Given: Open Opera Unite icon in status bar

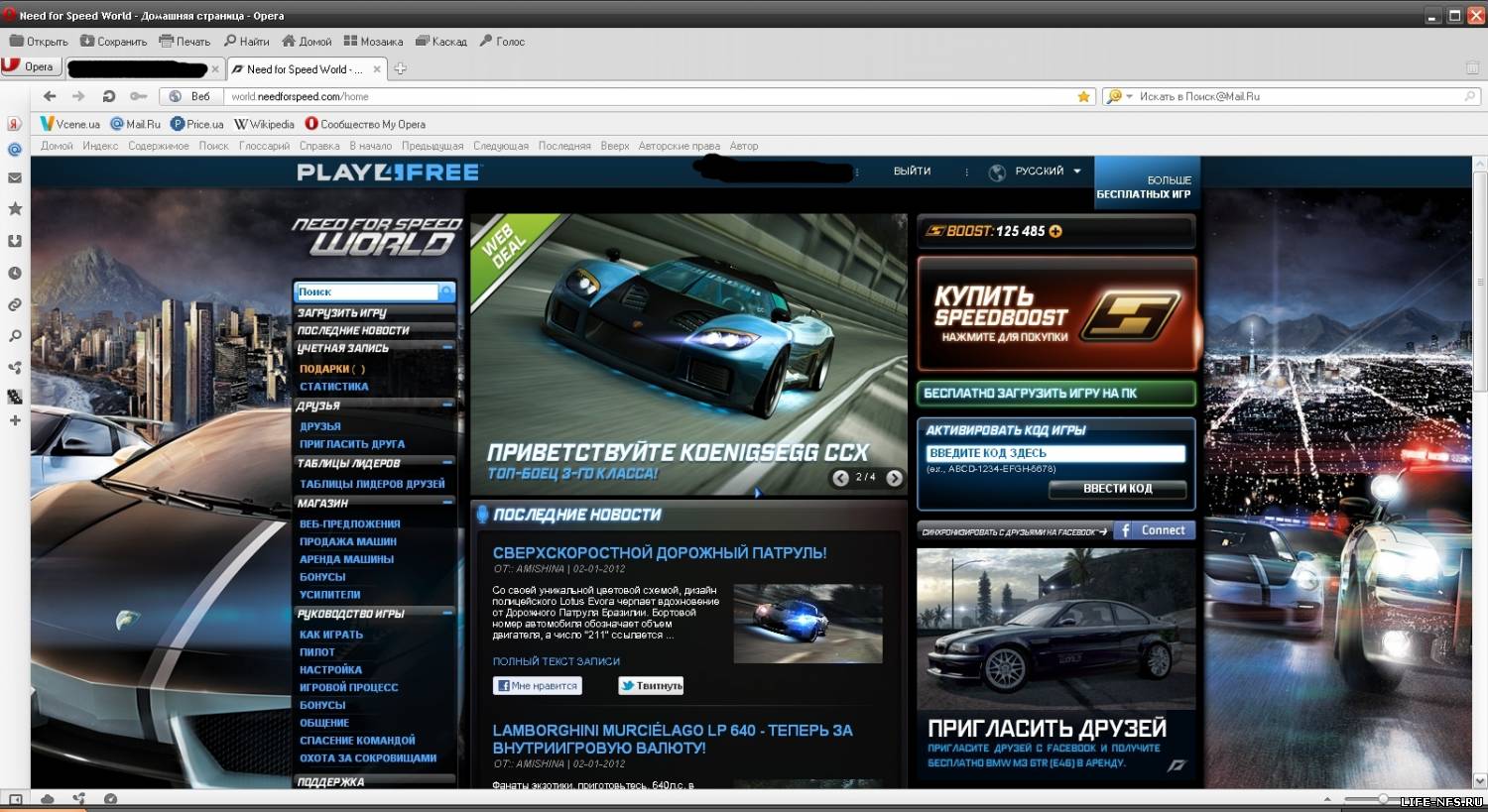Looking at the screenshot, I should click(x=78, y=799).
